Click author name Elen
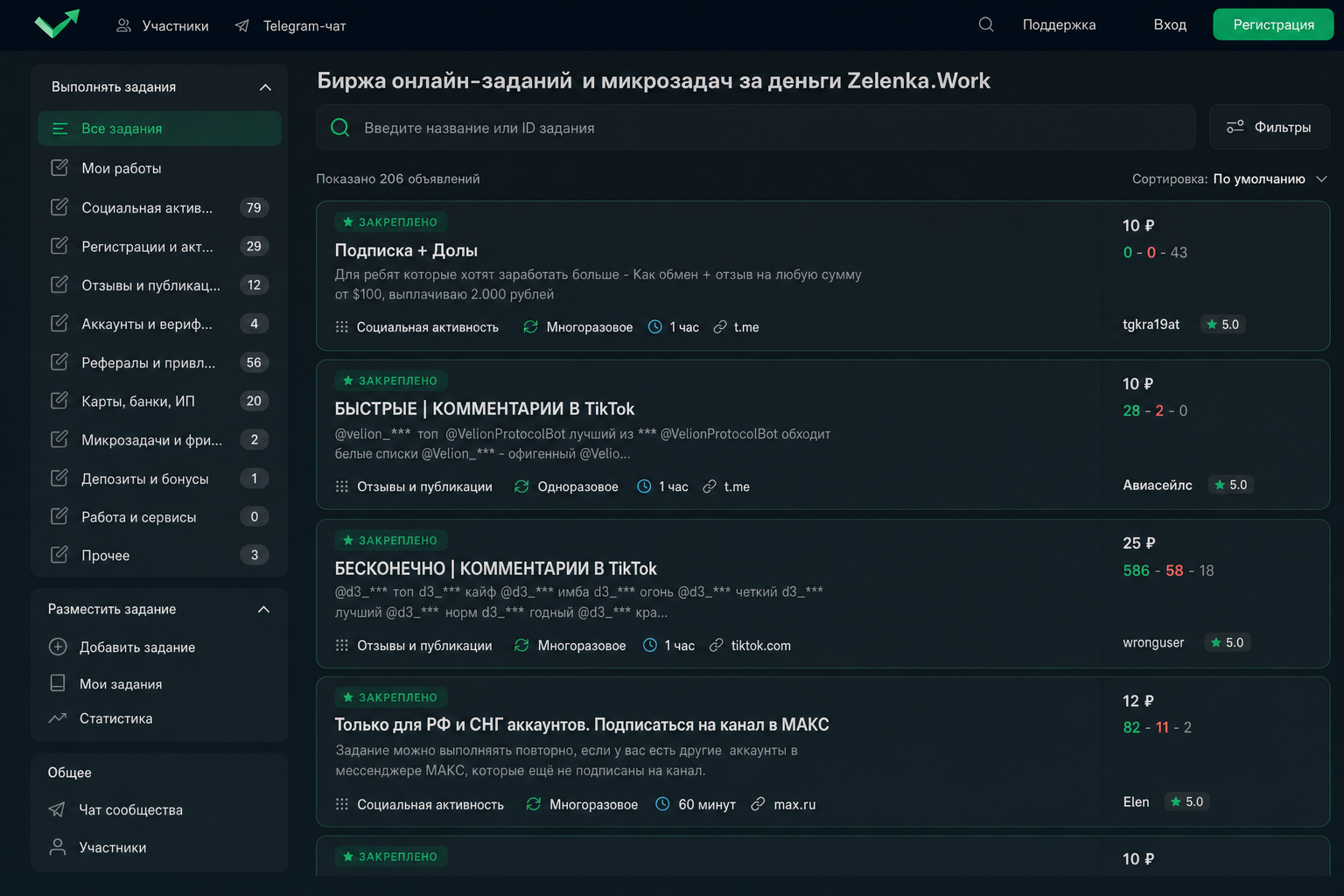The width and height of the screenshot is (1344, 896). pyautogui.click(x=1136, y=801)
